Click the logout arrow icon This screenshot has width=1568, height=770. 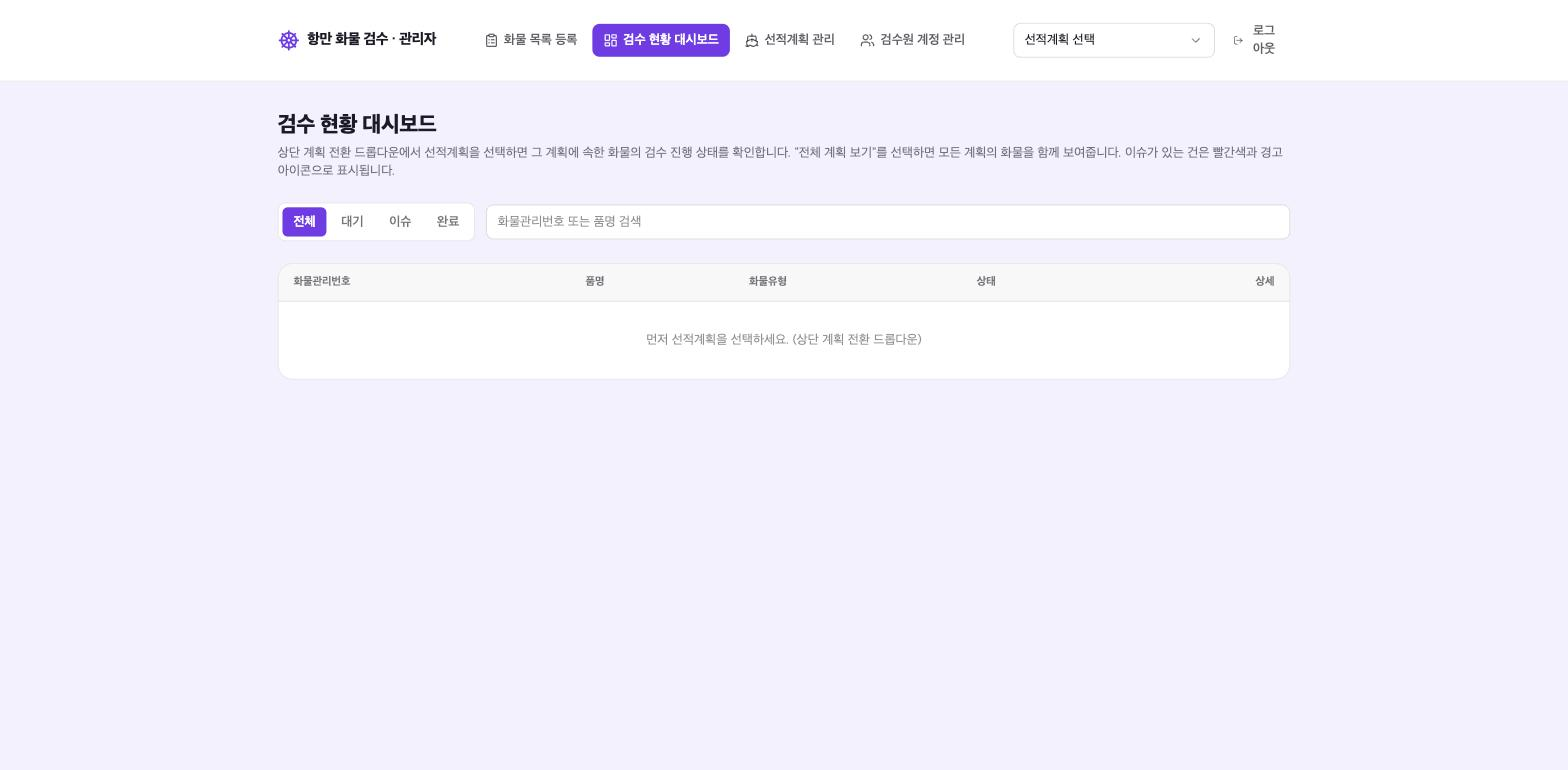click(x=1238, y=40)
